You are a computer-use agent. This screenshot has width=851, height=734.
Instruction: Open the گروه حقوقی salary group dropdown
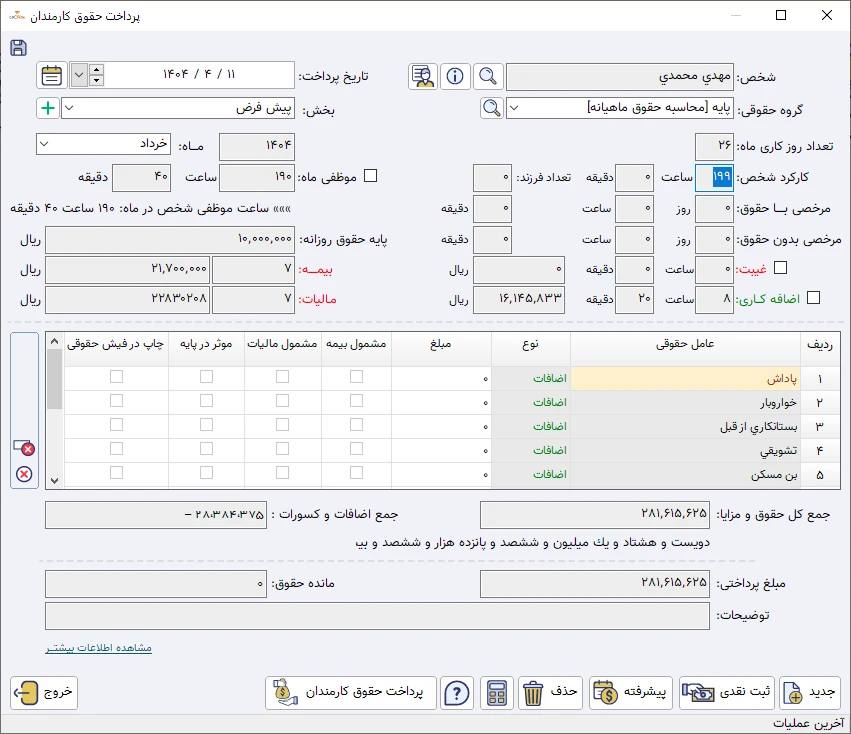pos(516,108)
